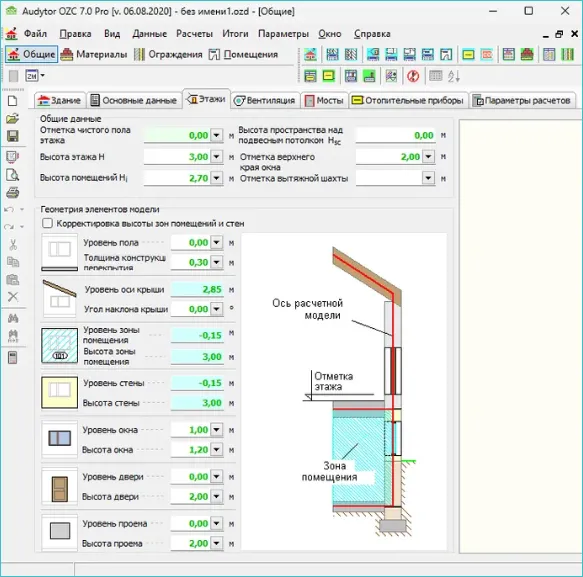Click the chart picture icon in lower toolbar
Viewport: 583px width, 577px height.
click(391, 76)
